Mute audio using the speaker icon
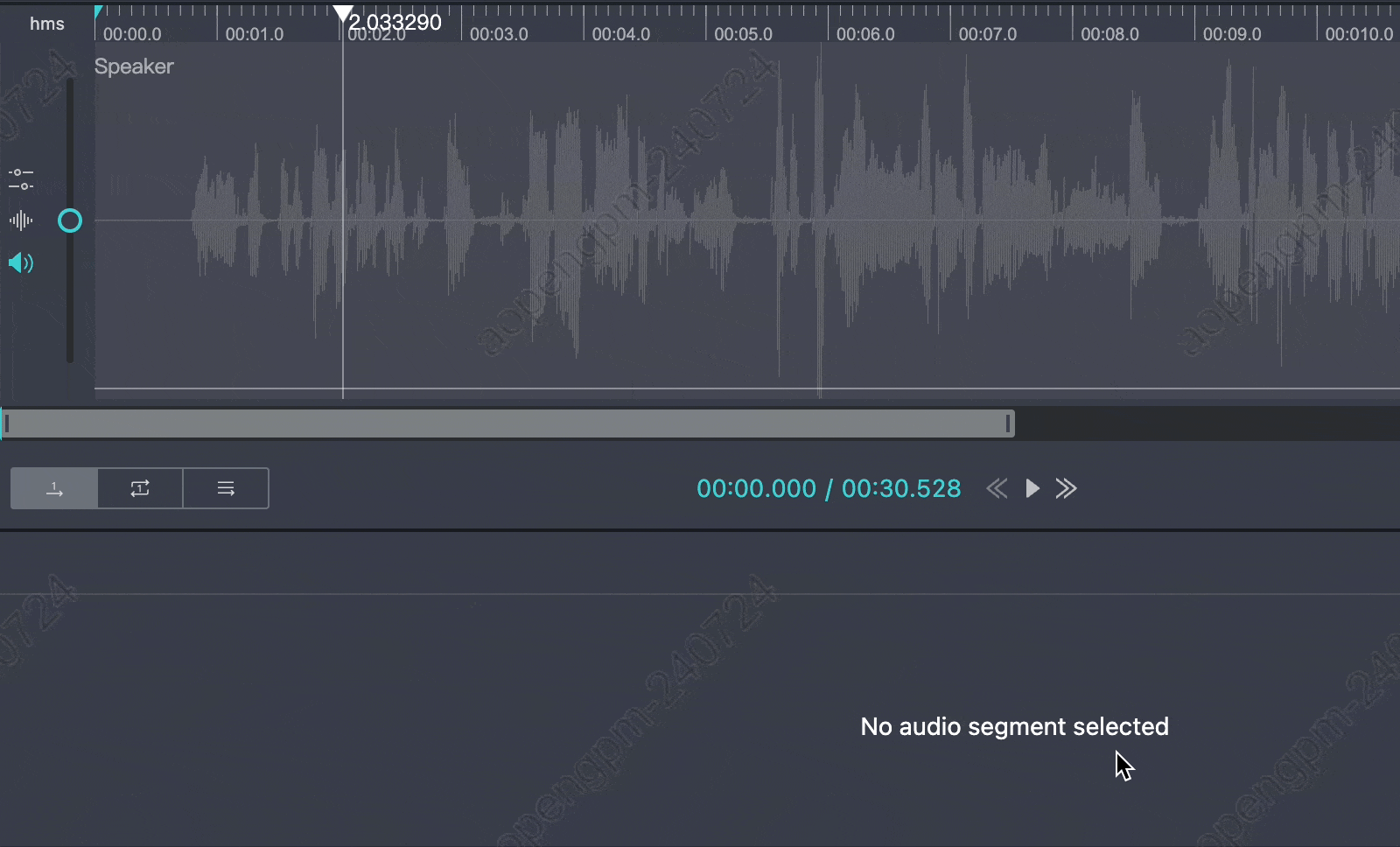The image size is (1400, 847). 21,262
